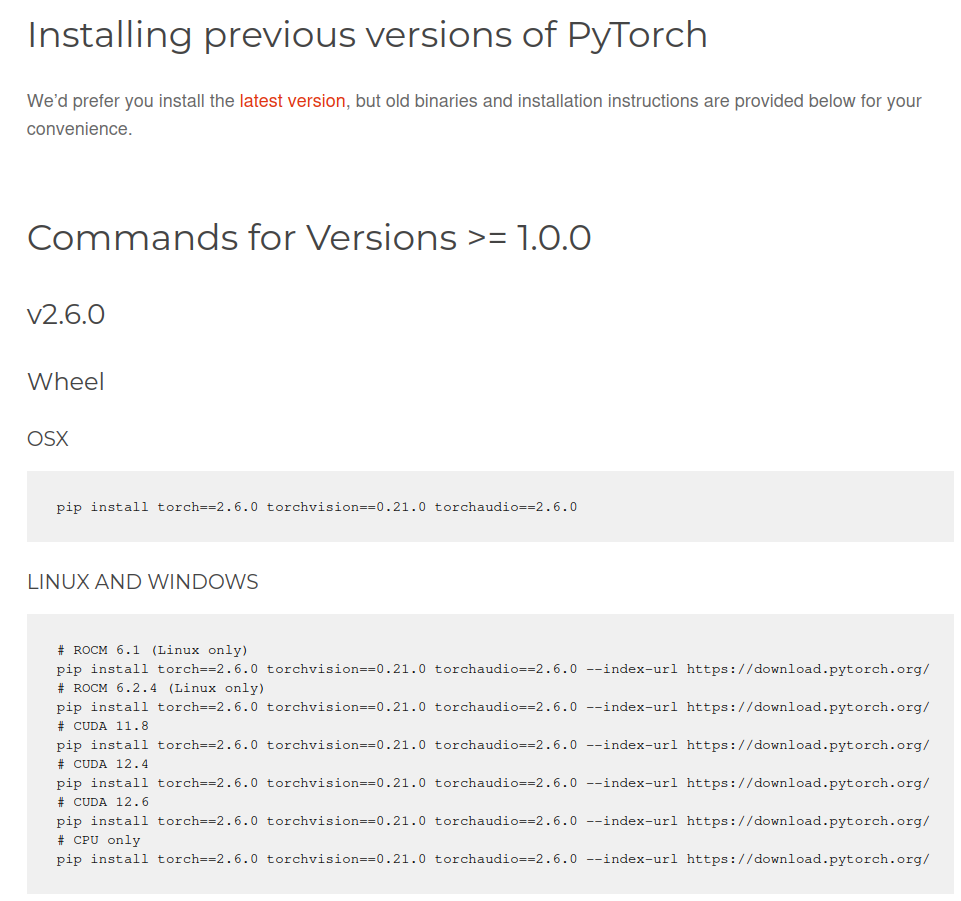Viewport: 961px width, 901px height.
Task: Open the 'latest version' link
Action: 292,101
